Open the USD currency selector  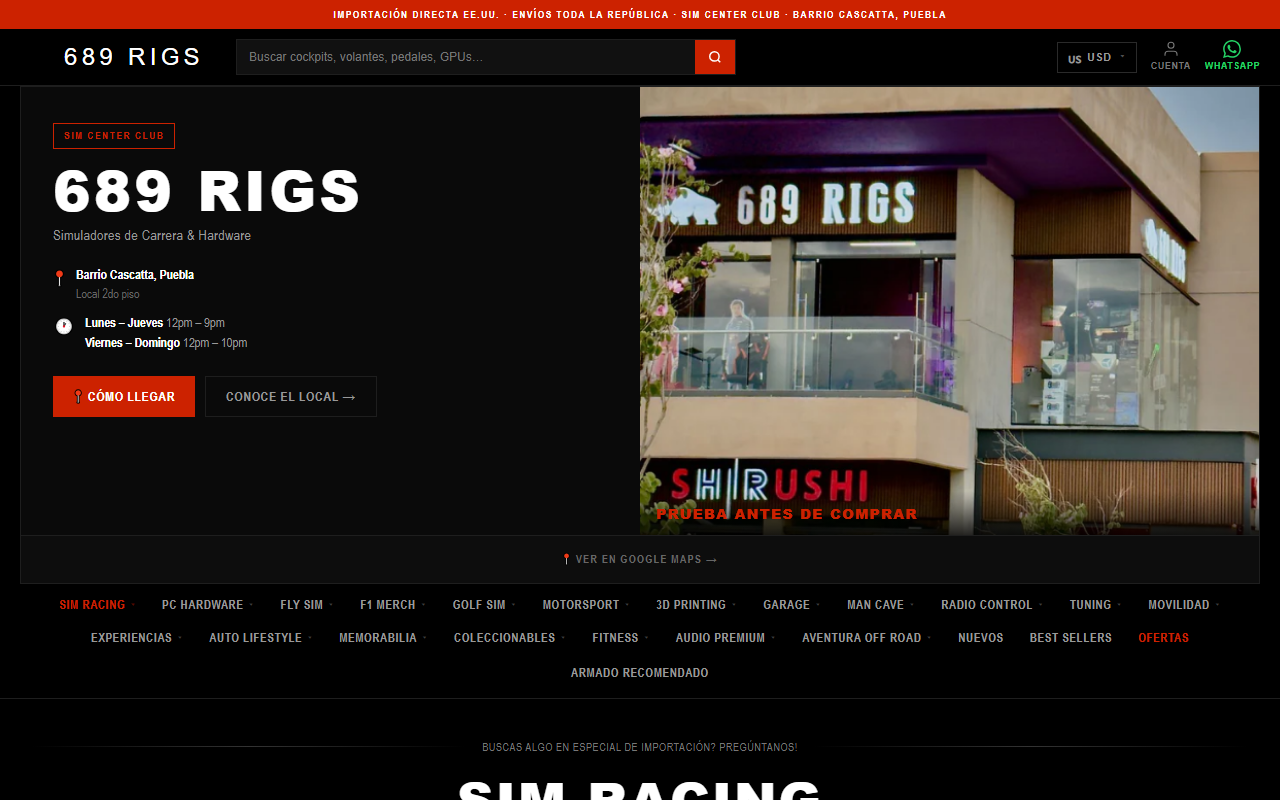pos(1097,57)
